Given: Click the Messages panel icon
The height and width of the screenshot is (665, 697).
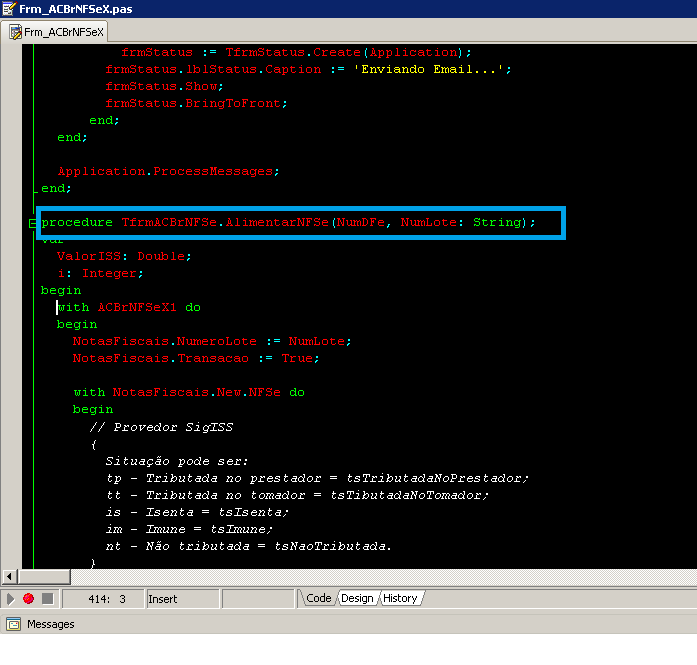Looking at the screenshot, I should click(x=14, y=624).
